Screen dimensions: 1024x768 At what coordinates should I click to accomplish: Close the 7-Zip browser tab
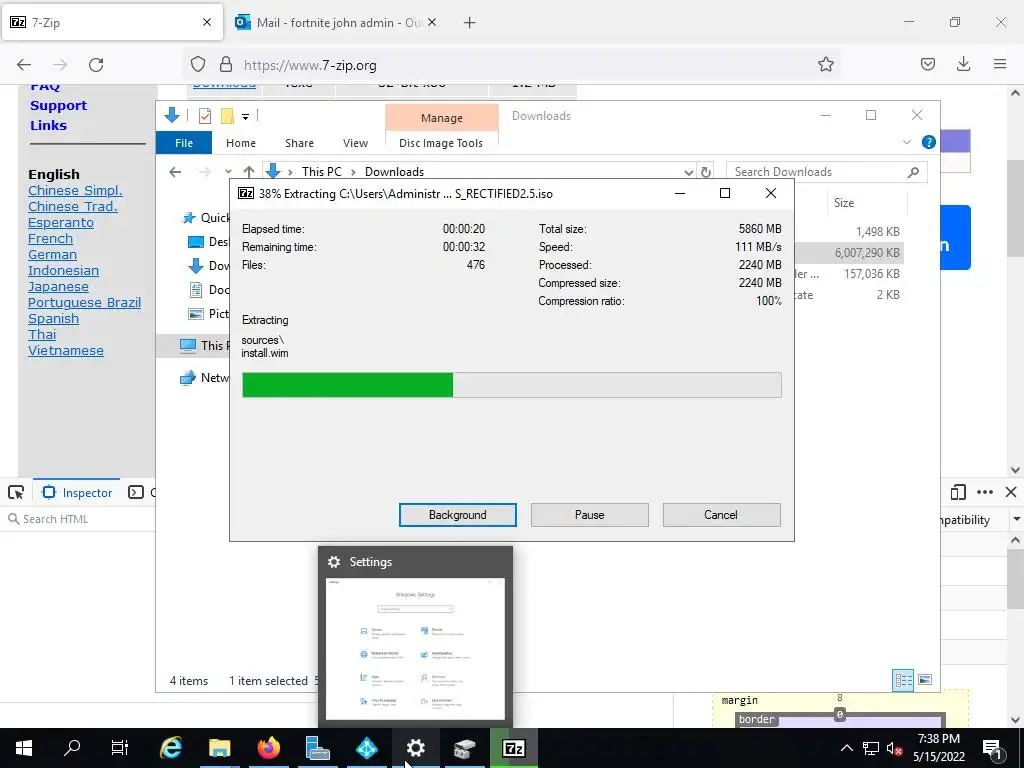(x=206, y=22)
